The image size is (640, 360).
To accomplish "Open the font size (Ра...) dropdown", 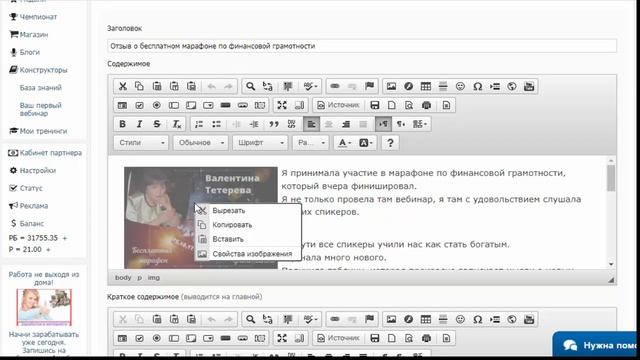I will (x=311, y=143).
